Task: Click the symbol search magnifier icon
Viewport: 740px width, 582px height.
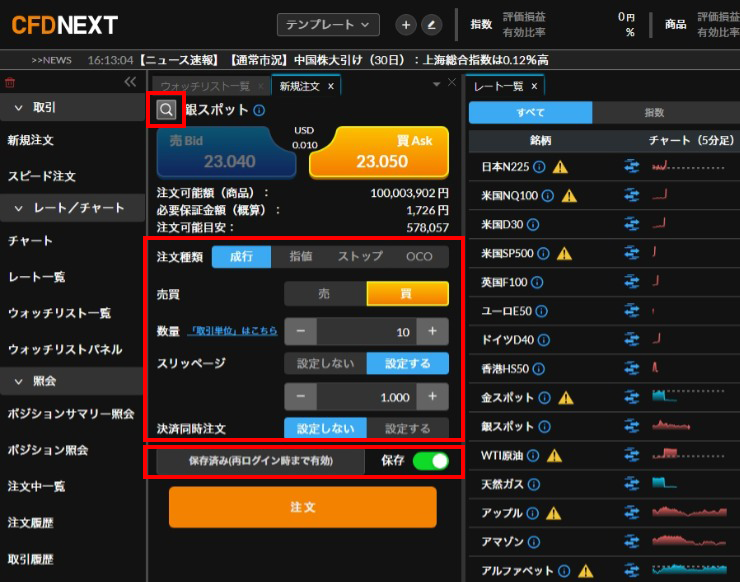Action: point(167,110)
